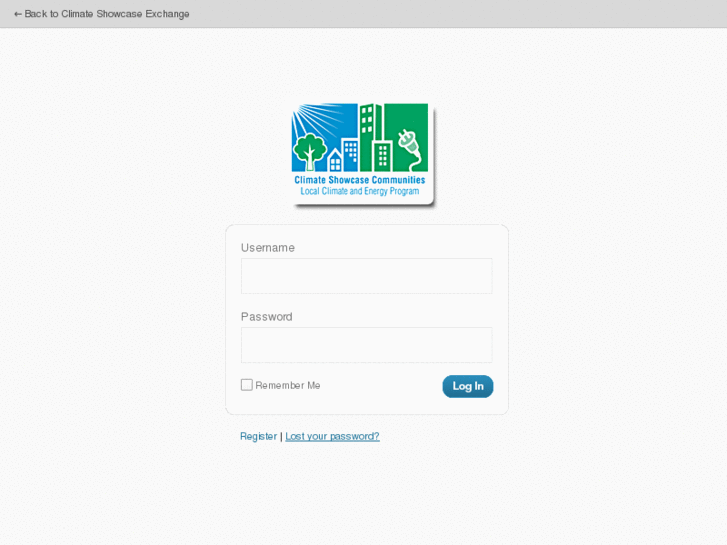Screen dimensions: 727x545
Task: Click the Password label text
Action: (x=267, y=317)
